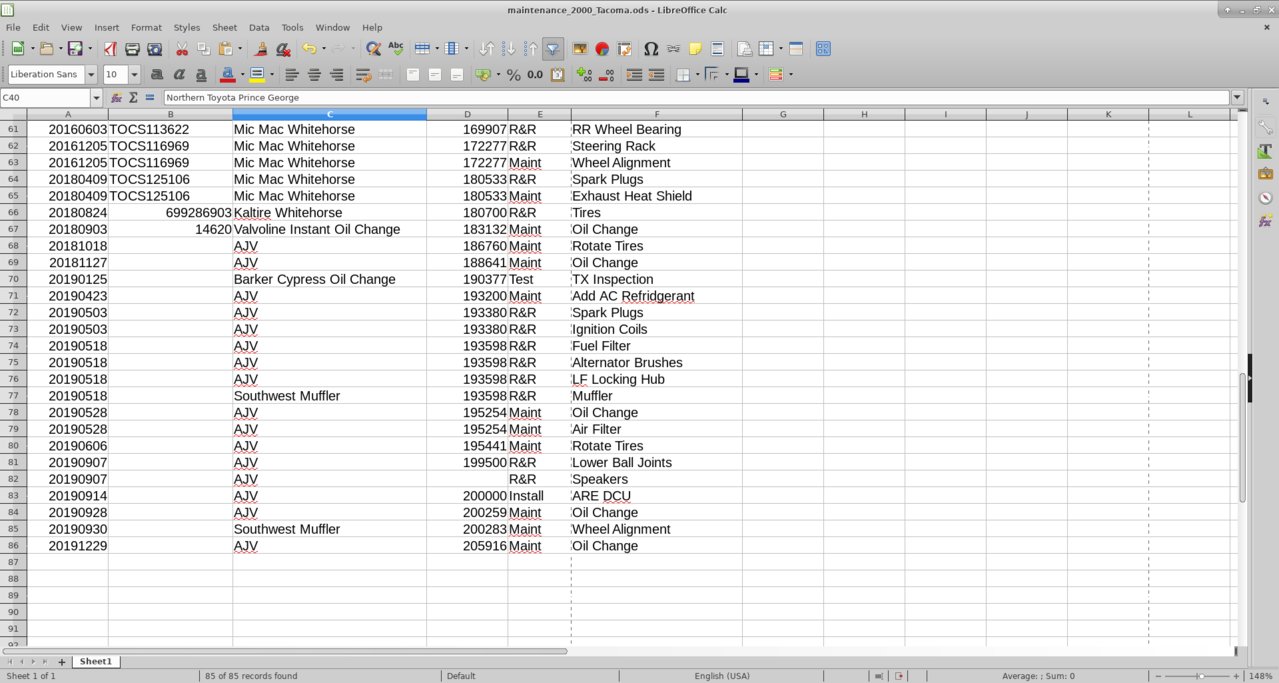The image size is (1279, 683).
Task: Toggle the AutoFilter funnel button
Action: click(x=552, y=48)
